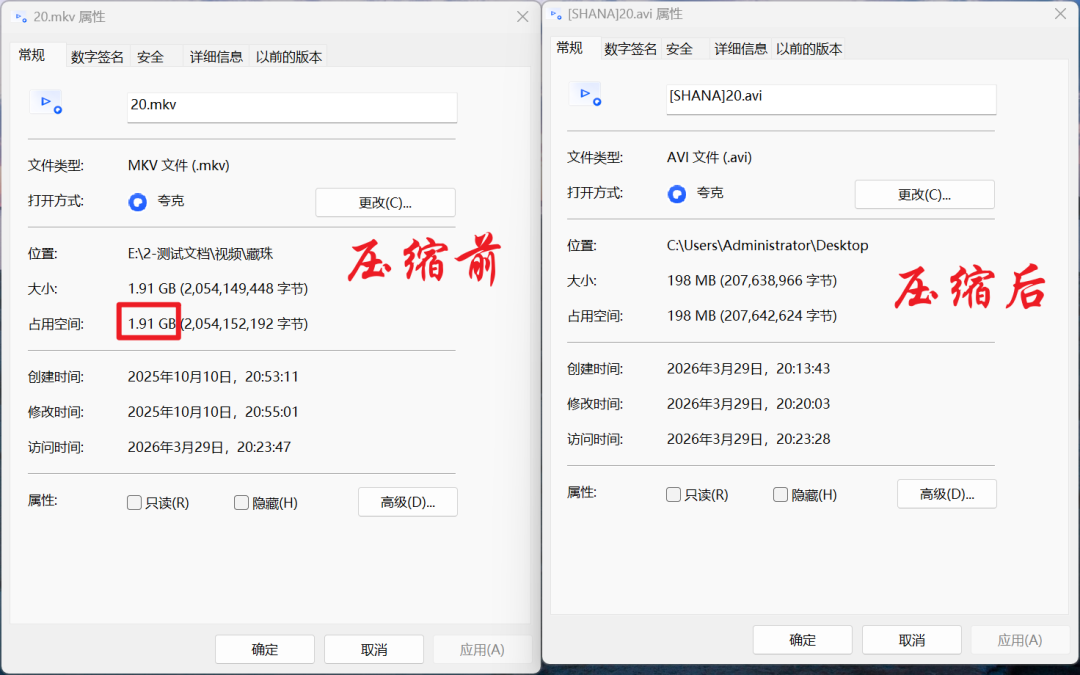Click 更改(C) to change 20.mkv open method
Image resolution: width=1080 pixels, height=675 pixels.
click(385, 201)
